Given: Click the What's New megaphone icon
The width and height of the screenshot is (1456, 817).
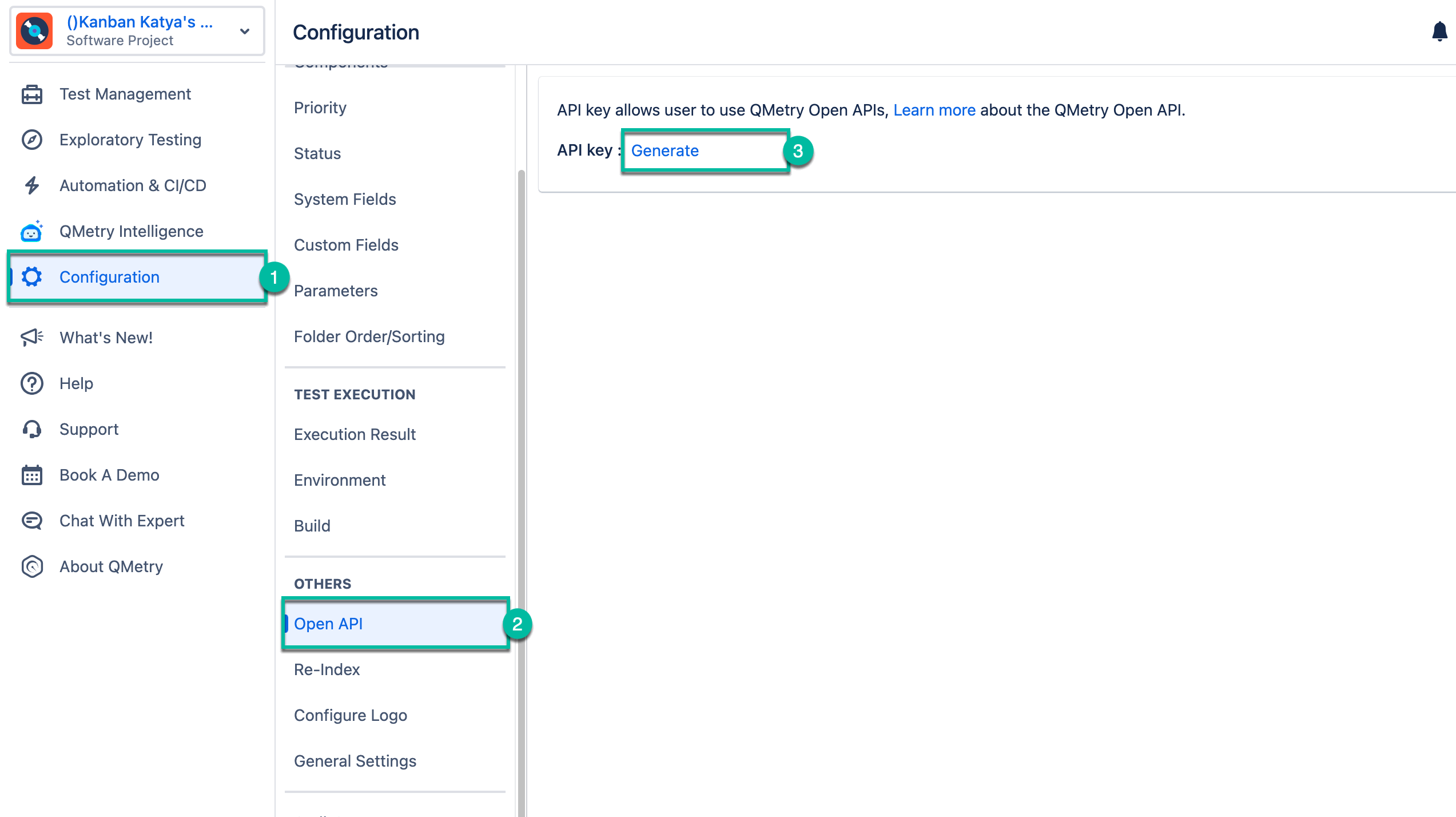Looking at the screenshot, I should [32, 338].
